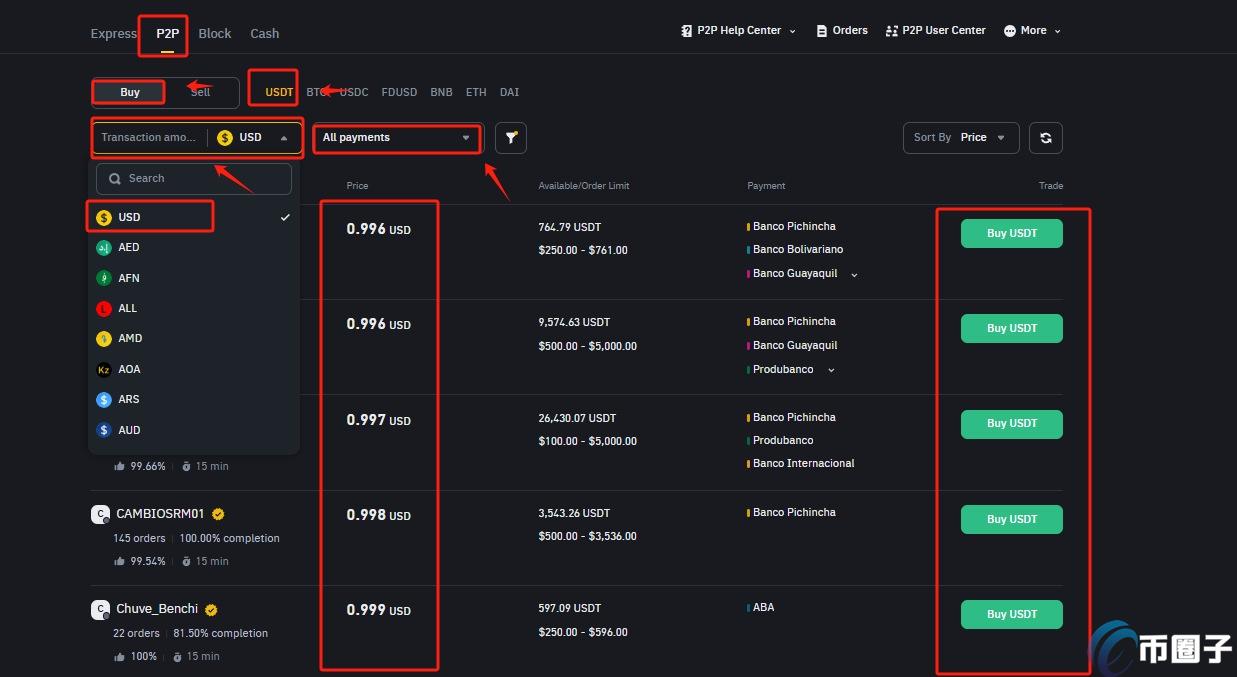Expand Banco Guayaquil payment methods chevron
Viewport: 1237px width, 677px height.
pyautogui.click(x=854, y=275)
